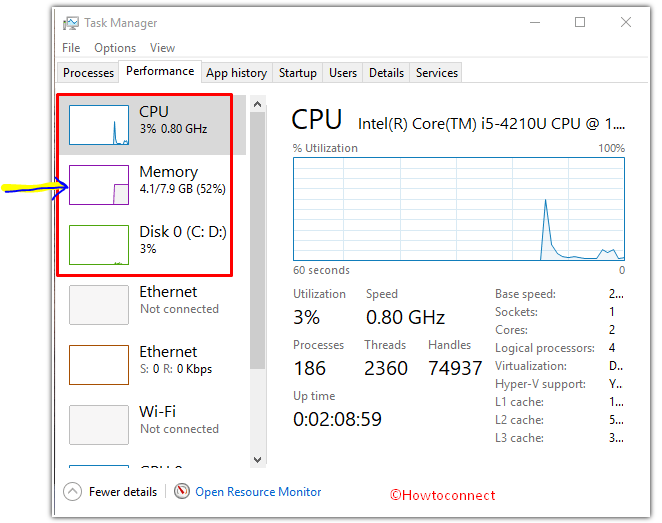Click the Resource Monitor gauge icon
Image resolution: width=662 pixels, height=523 pixels.
[182, 491]
